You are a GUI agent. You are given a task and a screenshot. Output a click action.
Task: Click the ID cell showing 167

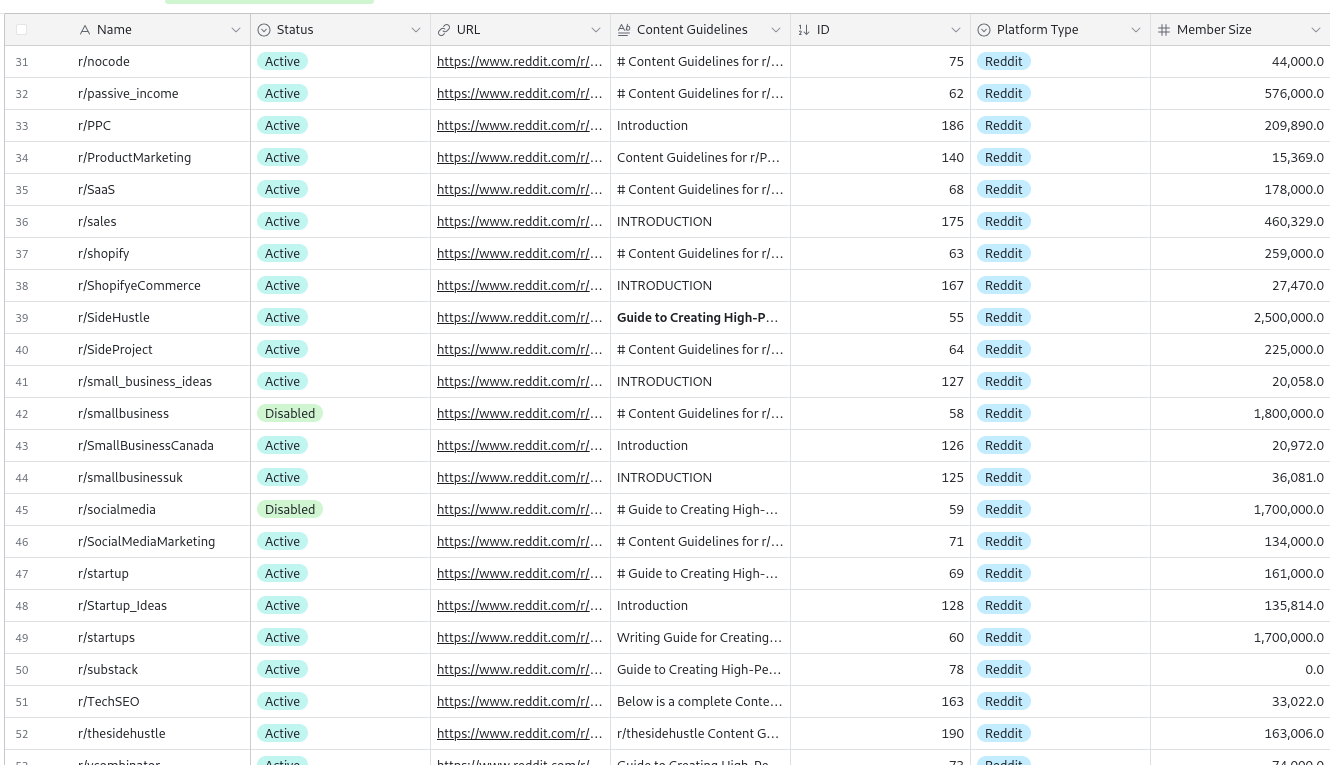tap(880, 286)
